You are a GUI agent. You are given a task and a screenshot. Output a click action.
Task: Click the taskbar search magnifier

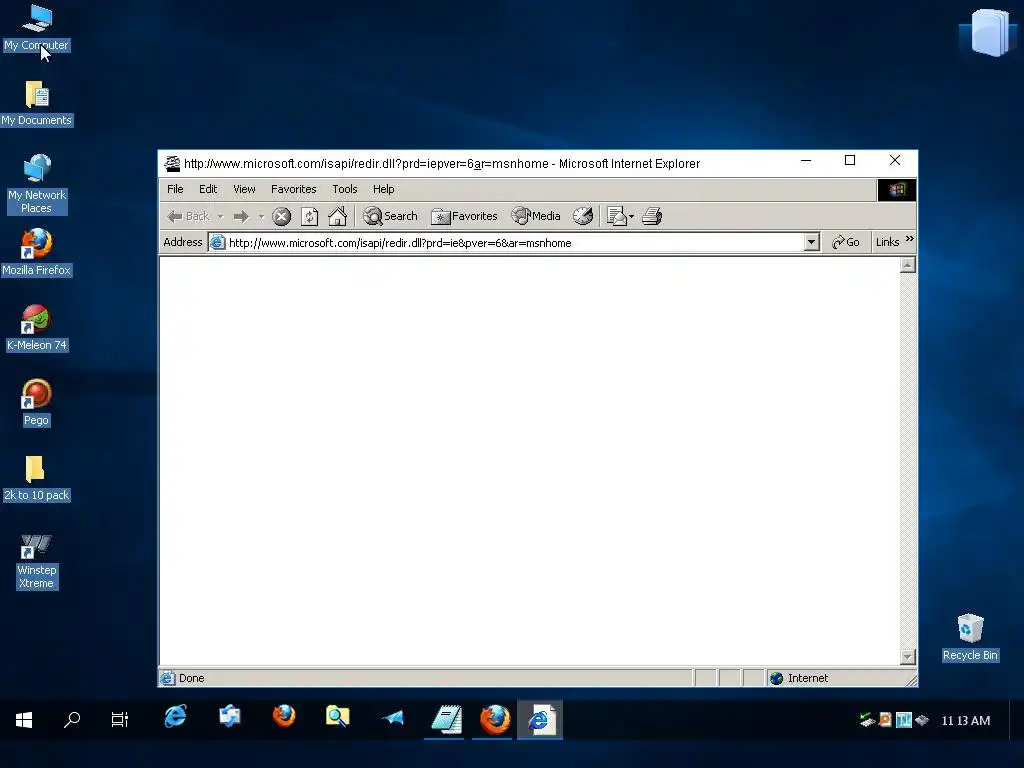coord(72,720)
